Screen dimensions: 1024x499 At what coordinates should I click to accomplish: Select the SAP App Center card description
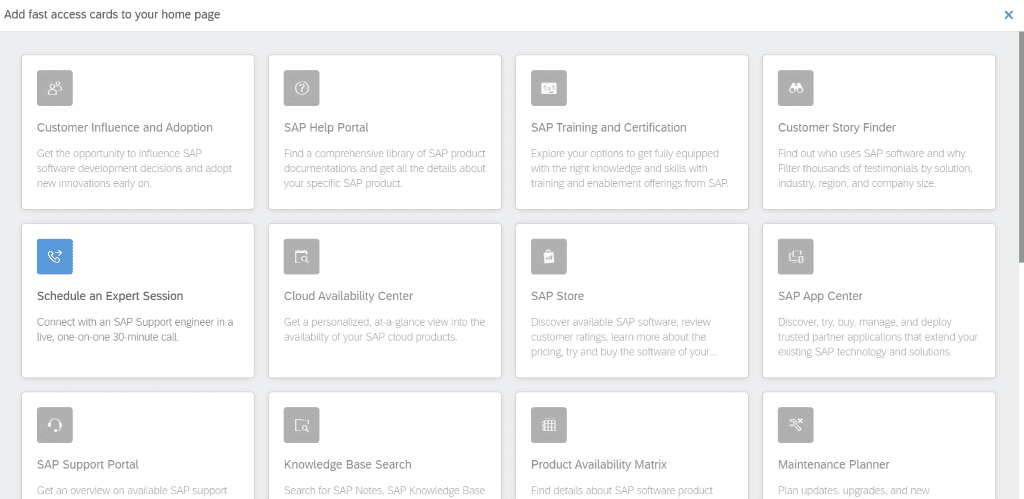(x=877, y=337)
